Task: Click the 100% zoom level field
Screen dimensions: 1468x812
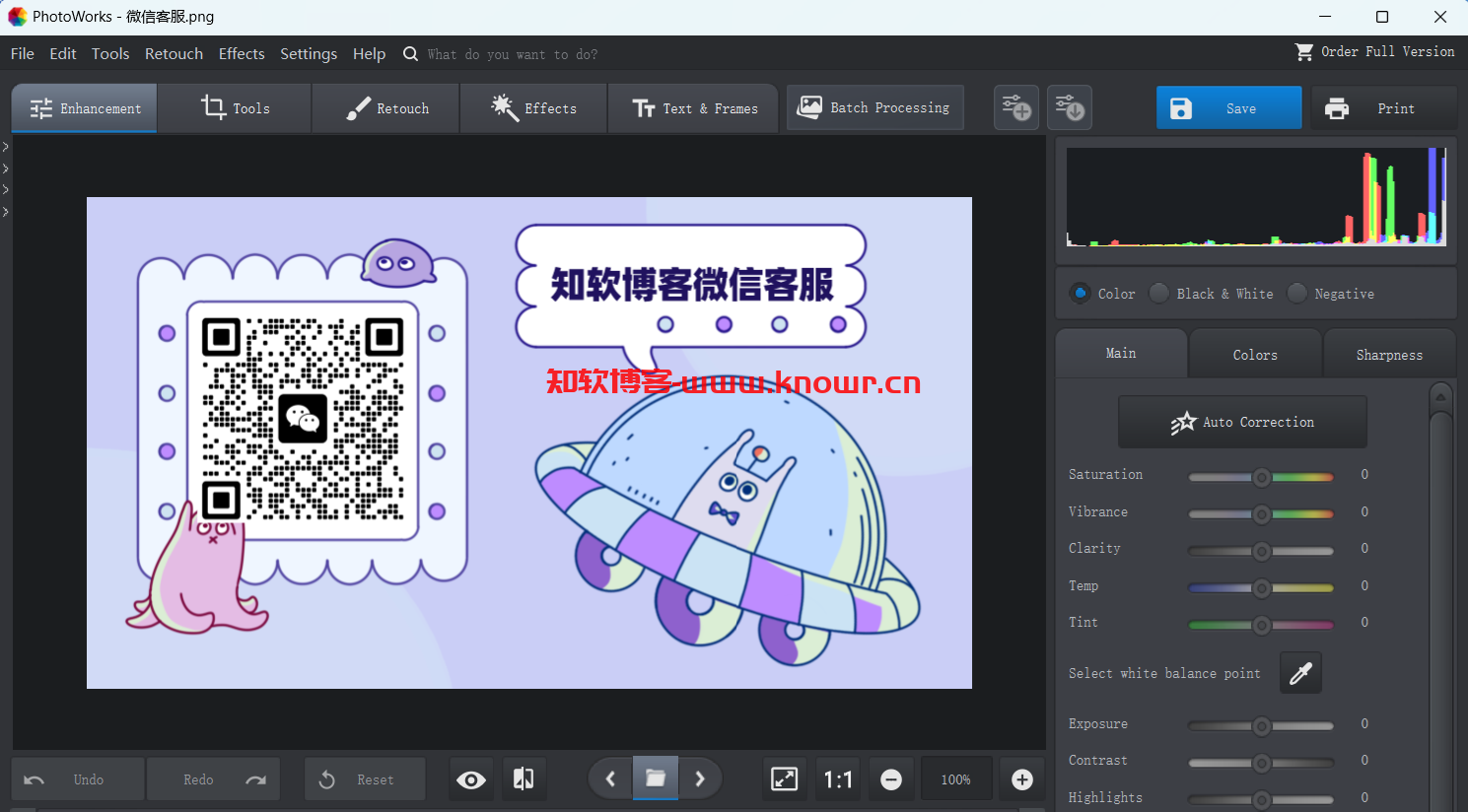Action: tap(955, 779)
